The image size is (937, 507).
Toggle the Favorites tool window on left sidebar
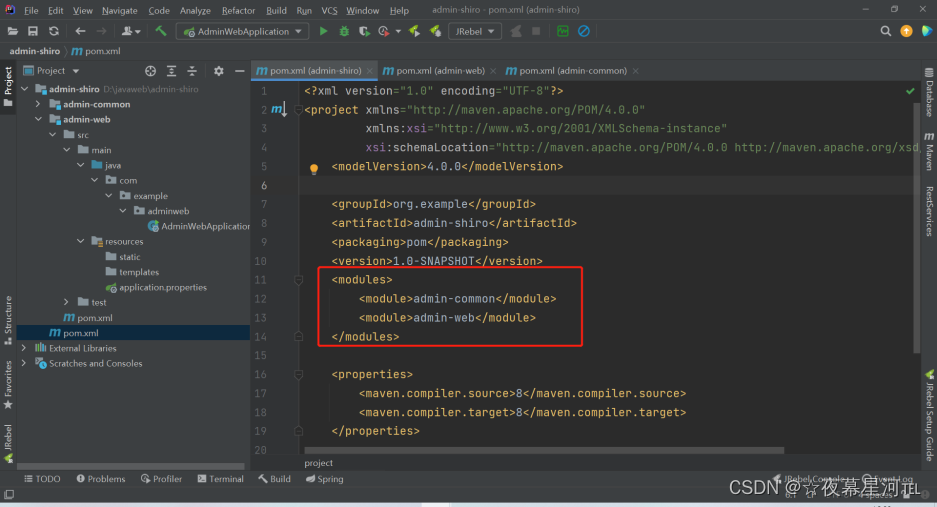click(8, 380)
